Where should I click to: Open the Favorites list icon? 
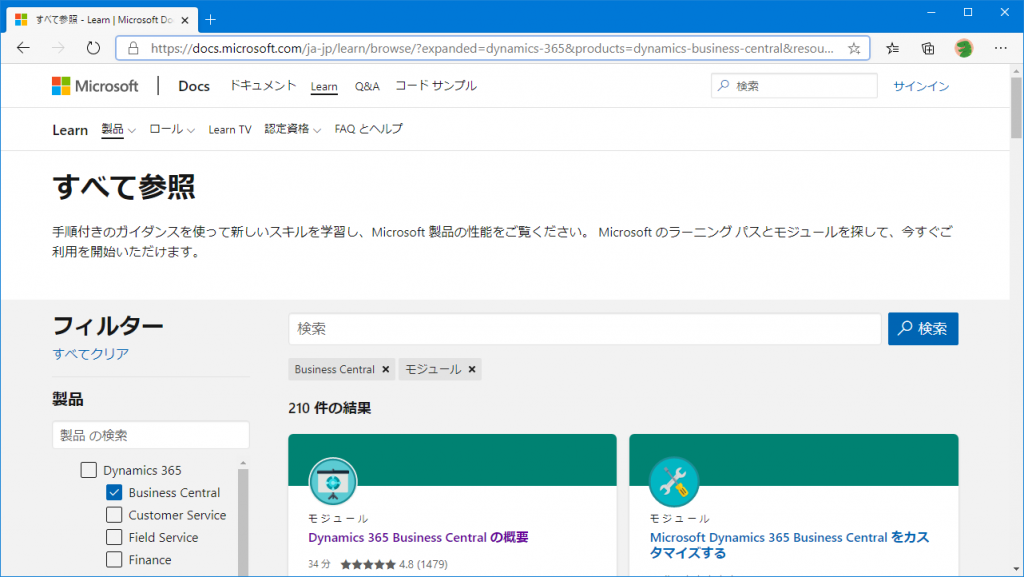[x=892, y=48]
